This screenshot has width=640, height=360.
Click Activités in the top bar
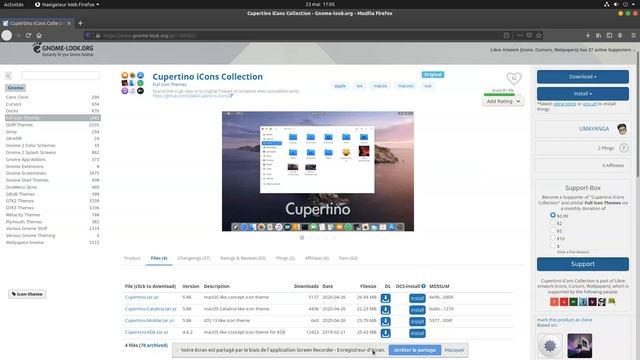(x=13, y=4)
